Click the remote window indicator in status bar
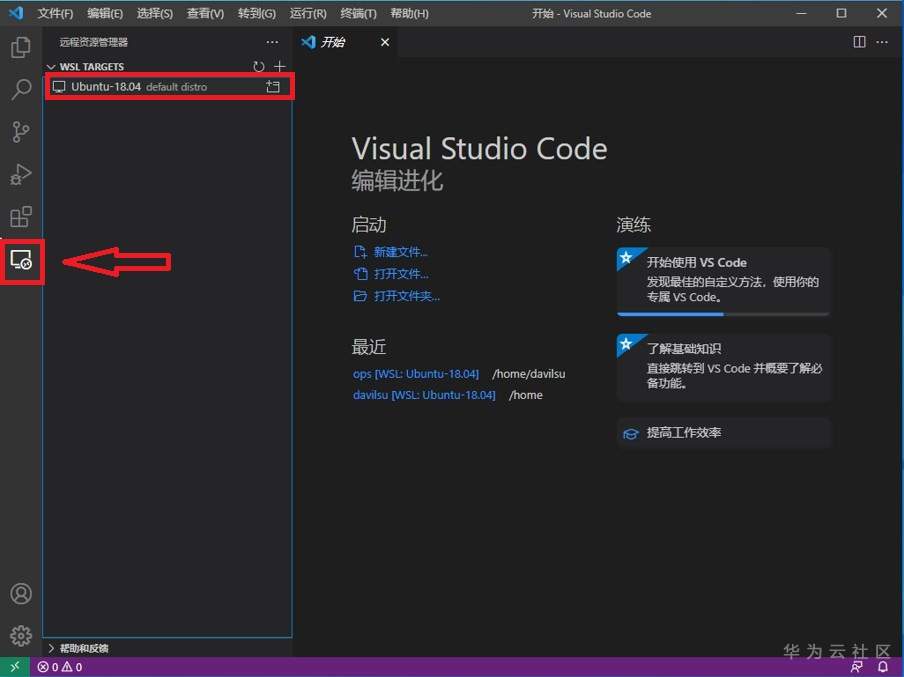 pyautogui.click(x=15, y=667)
